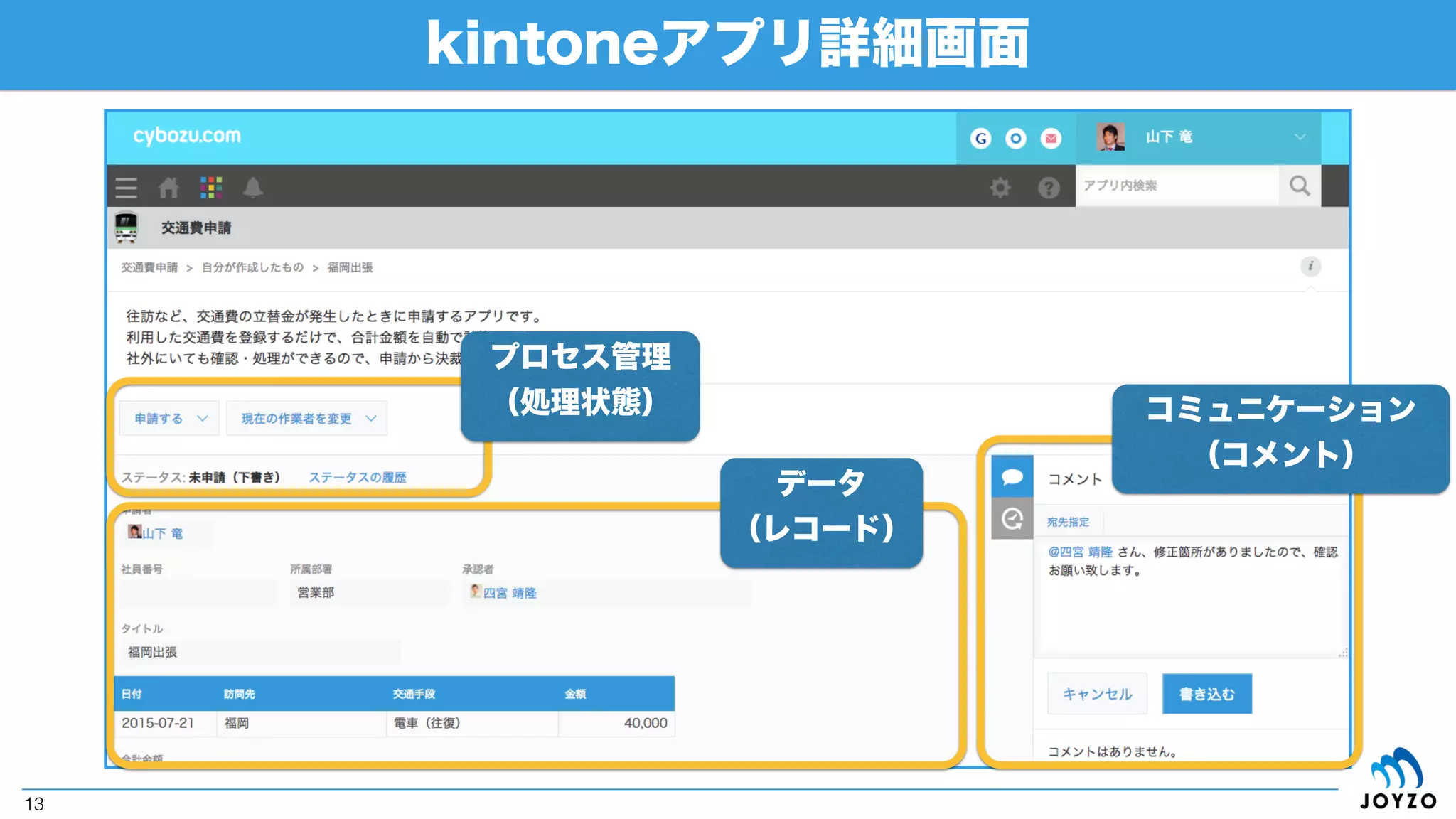Click the 交通手段 column header

click(x=414, y=694)
